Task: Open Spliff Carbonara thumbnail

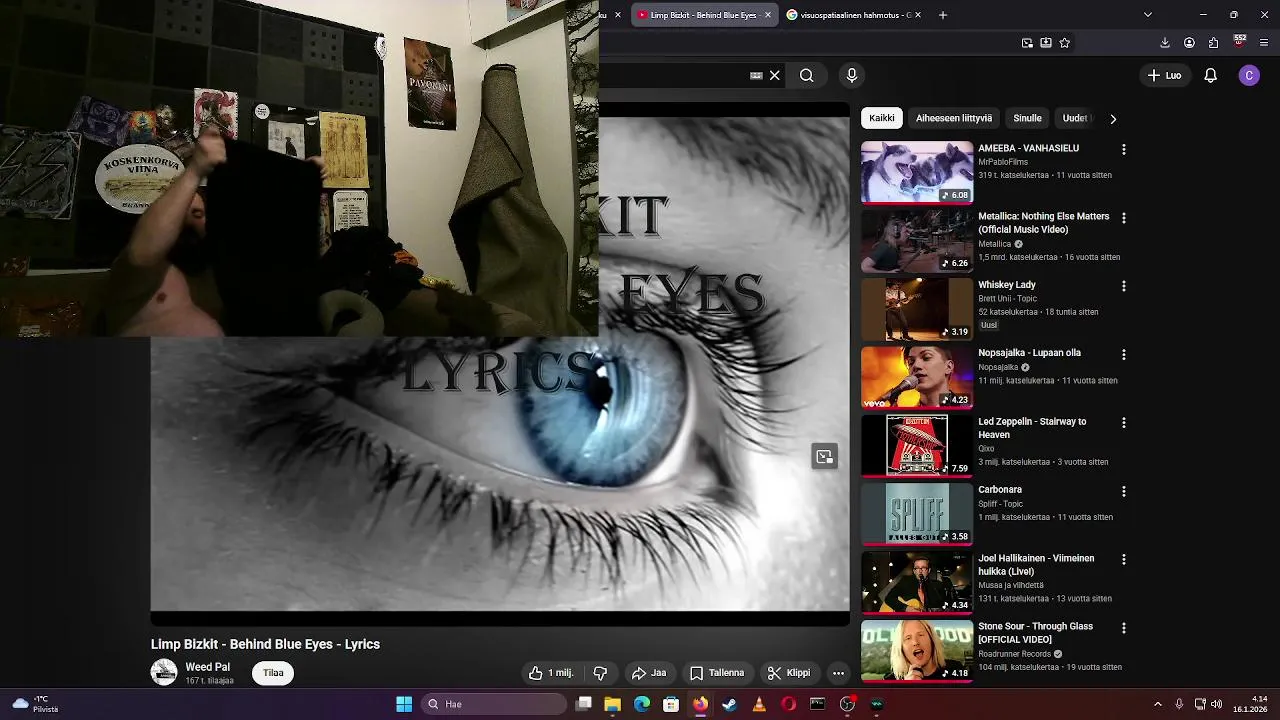Action: pyautogui.click(x=917, y=514)
